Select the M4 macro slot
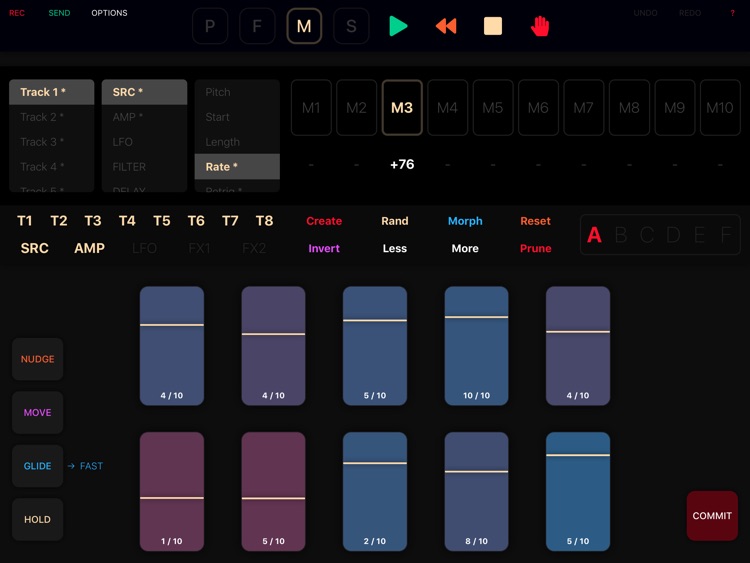This screenshot has height=563, width=750. pyautogui.click(x=447, y=108)
